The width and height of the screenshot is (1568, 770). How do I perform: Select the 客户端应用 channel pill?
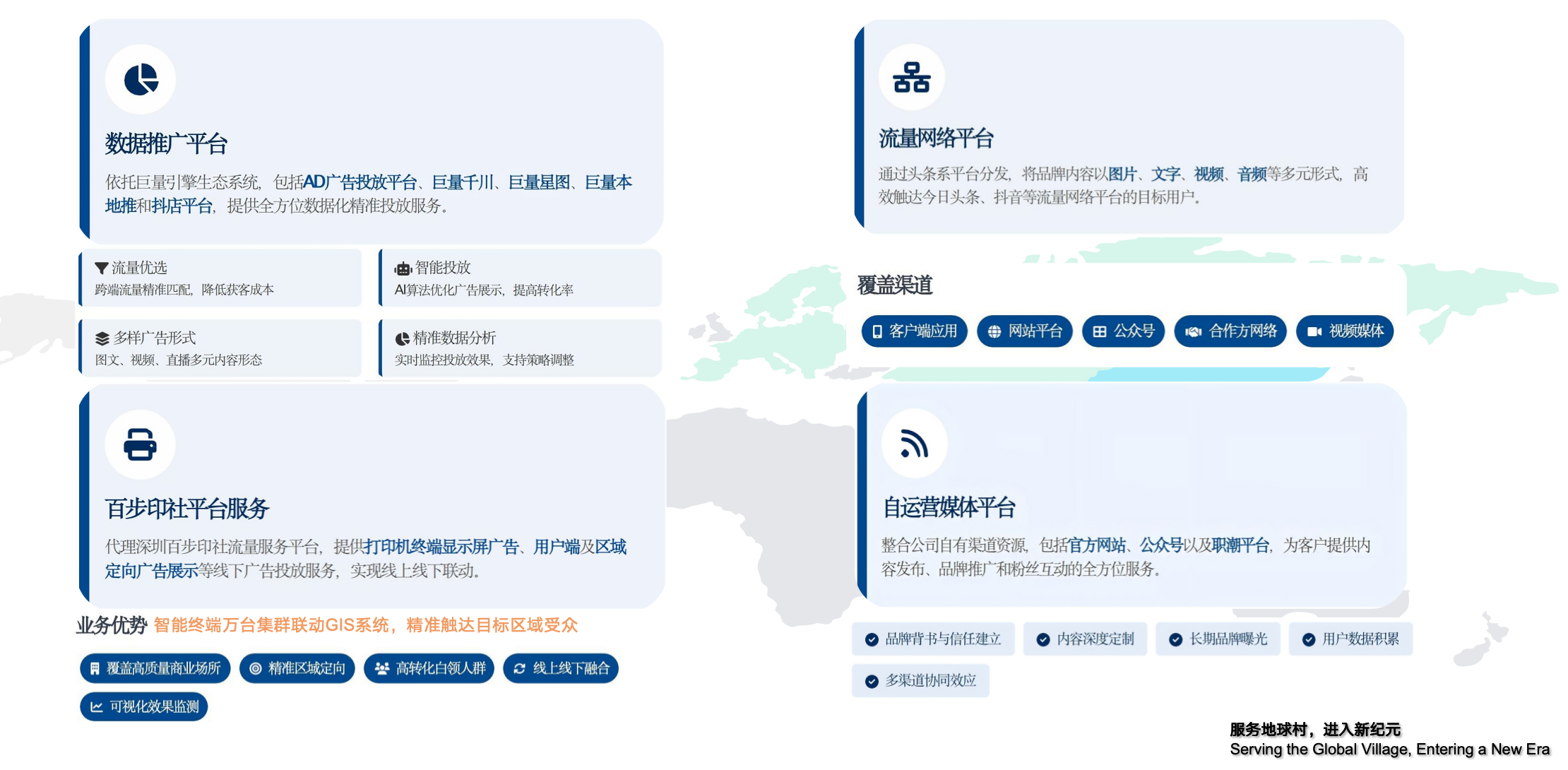pos(914,331)
